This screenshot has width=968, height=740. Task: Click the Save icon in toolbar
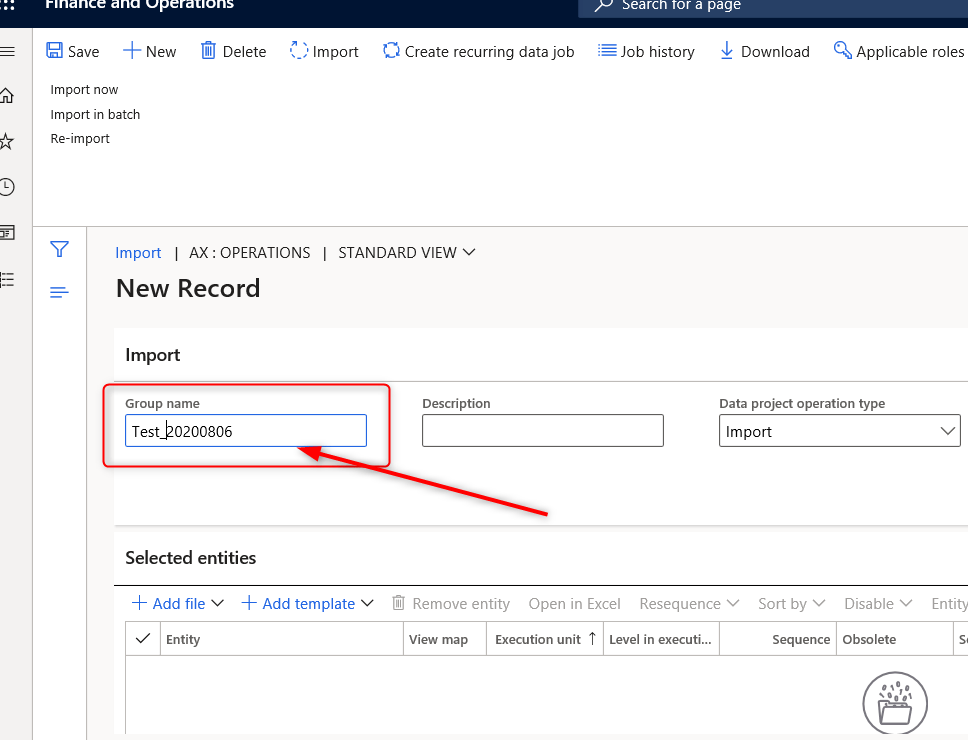tap(55, 51)
